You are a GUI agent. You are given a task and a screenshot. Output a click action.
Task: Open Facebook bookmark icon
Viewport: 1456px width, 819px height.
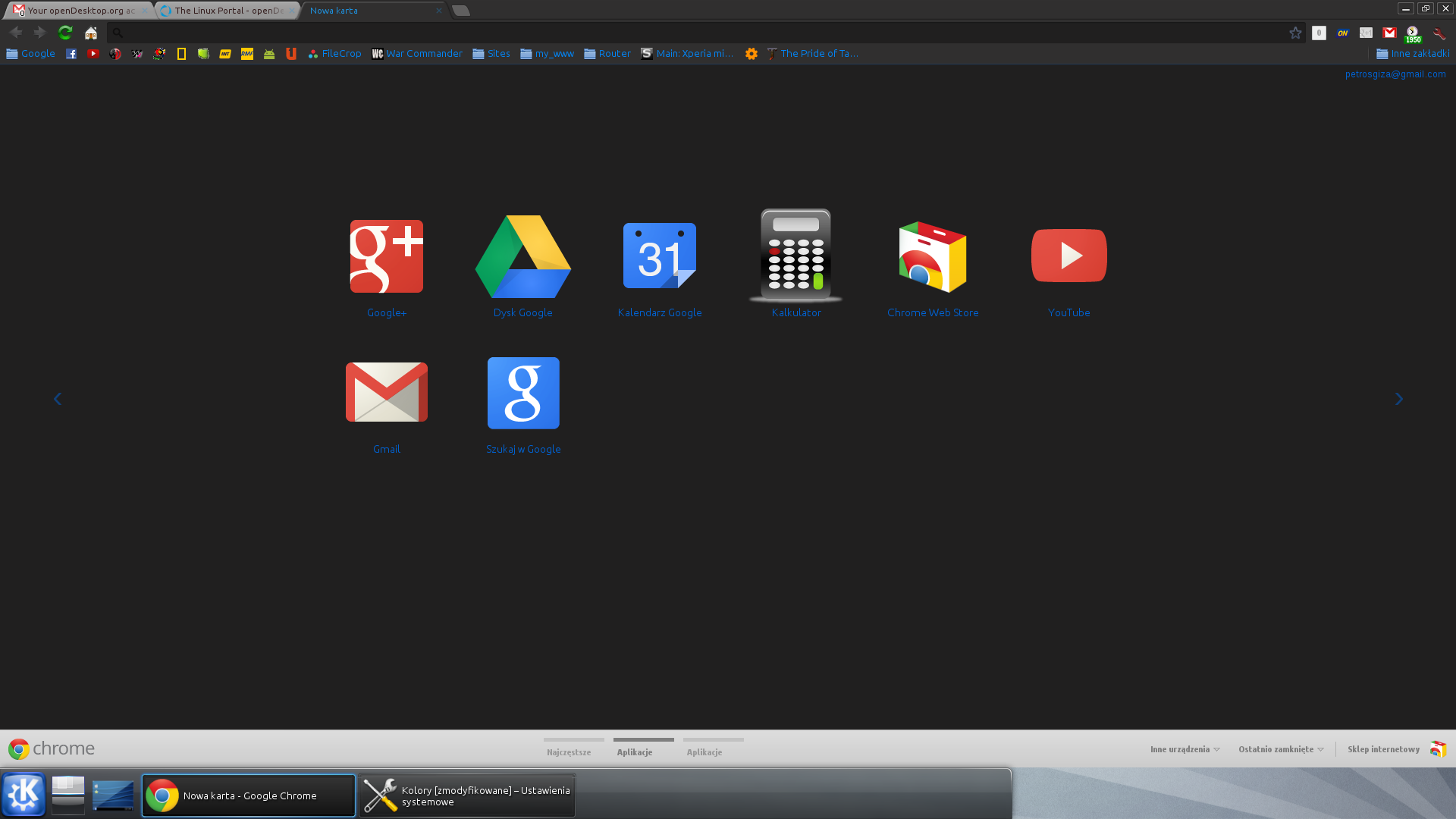71,54
